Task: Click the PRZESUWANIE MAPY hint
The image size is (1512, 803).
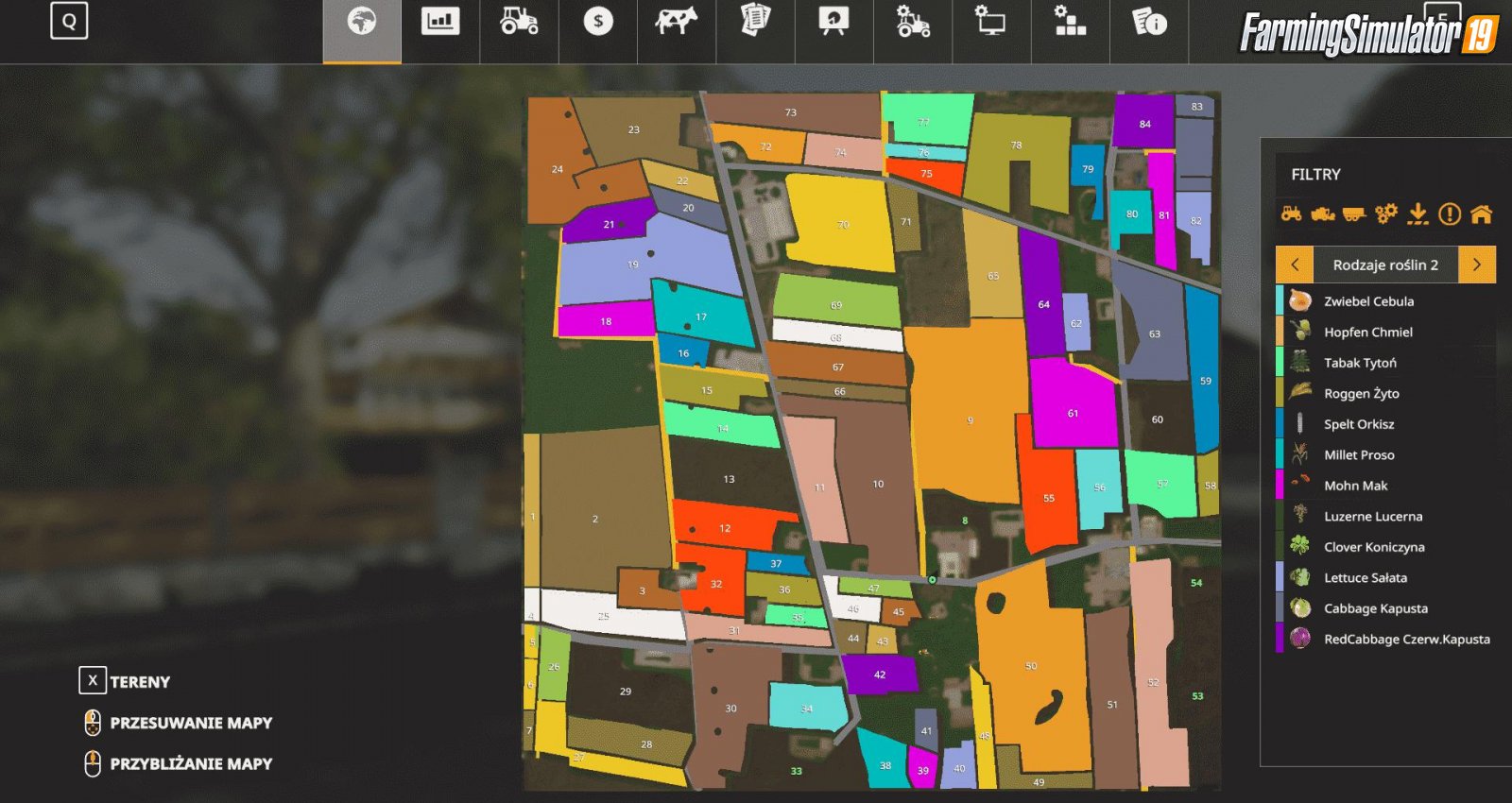Action: point(191,723)
